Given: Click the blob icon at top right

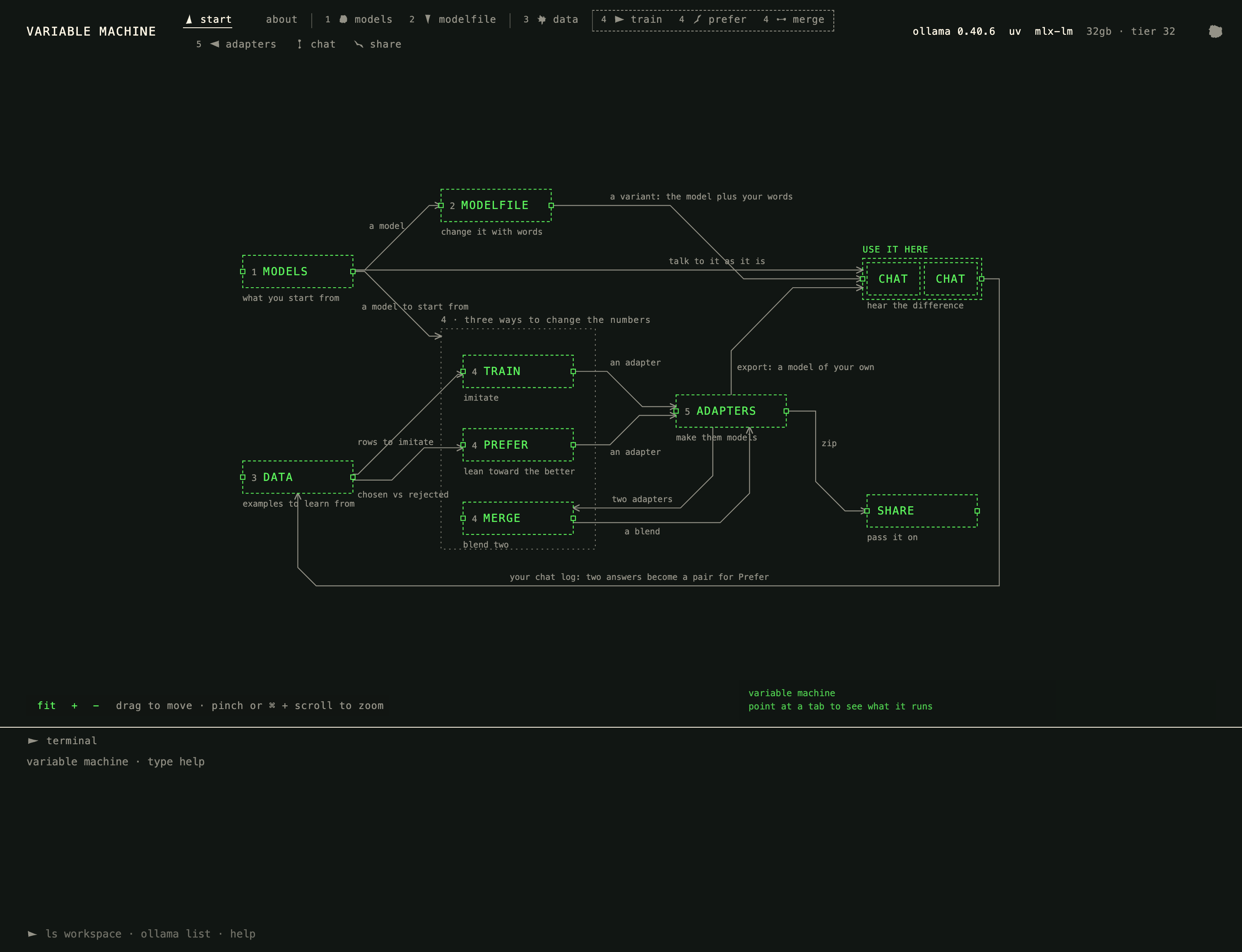Looking at the screenshot, I should 1215,31.
